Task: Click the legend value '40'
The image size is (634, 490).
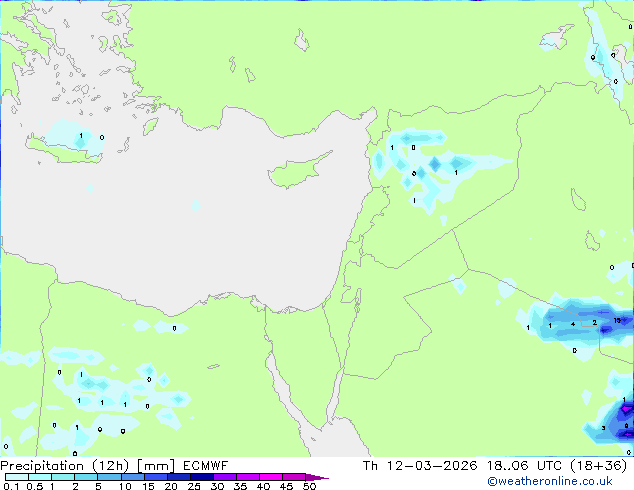Action: tap(263, 486)
